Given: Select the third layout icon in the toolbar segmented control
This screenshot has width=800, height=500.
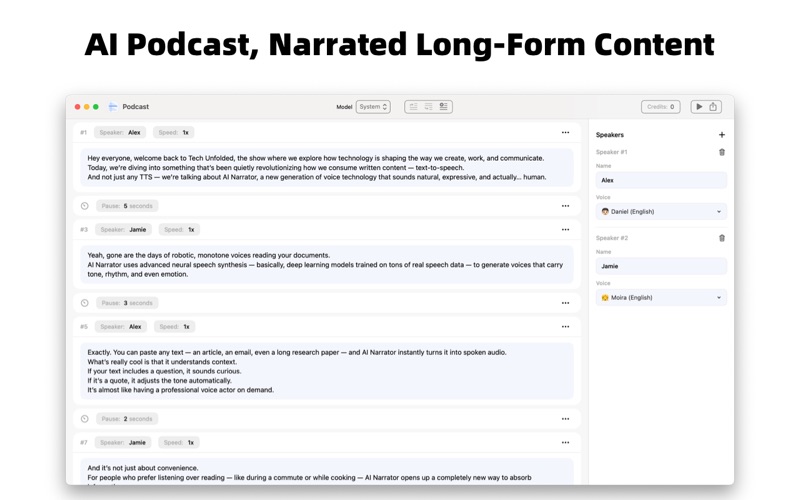Looking at the screenshot, I should click(x=443, y=107).
